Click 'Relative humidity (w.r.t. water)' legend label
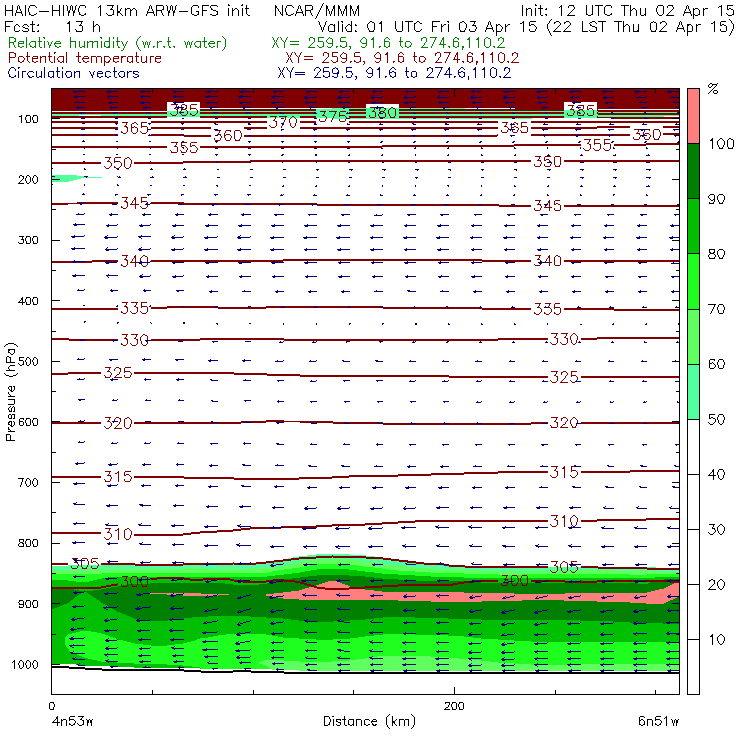Viewport: 740px width, 740px height. coord(118,43)
